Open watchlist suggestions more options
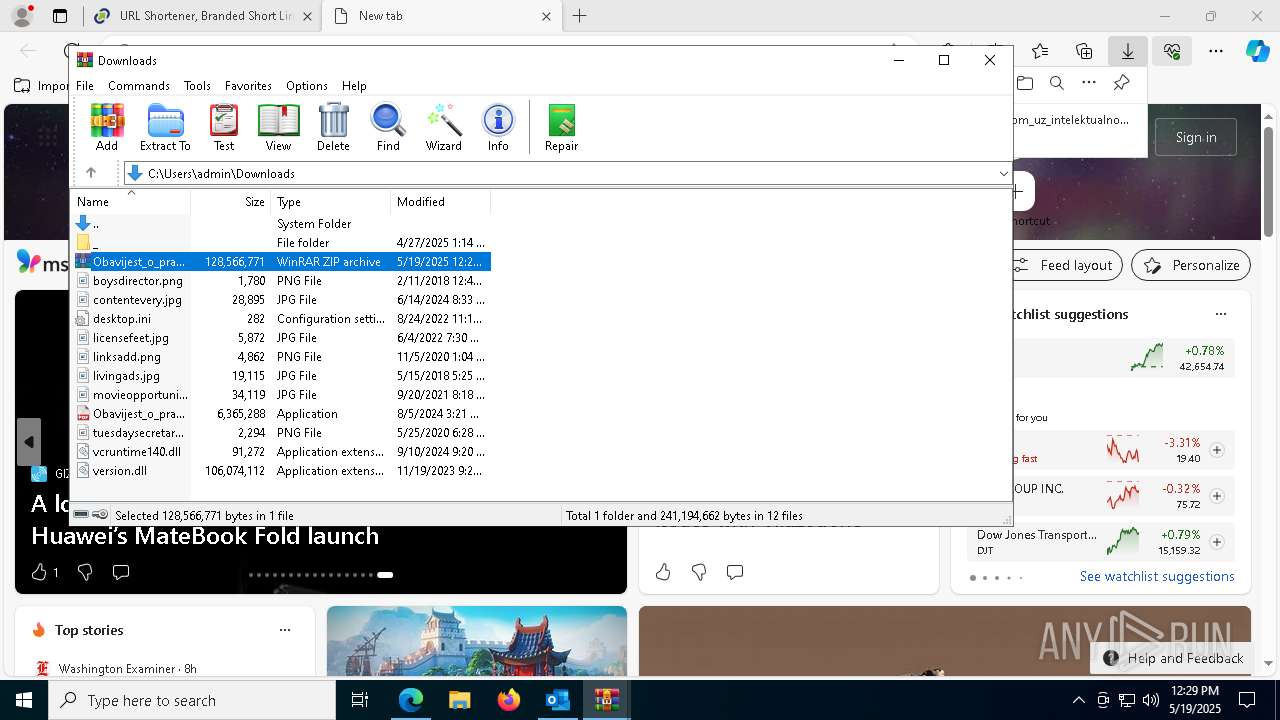The height and width of the screenshot is (720, 1280). [x=1221, y=314]
